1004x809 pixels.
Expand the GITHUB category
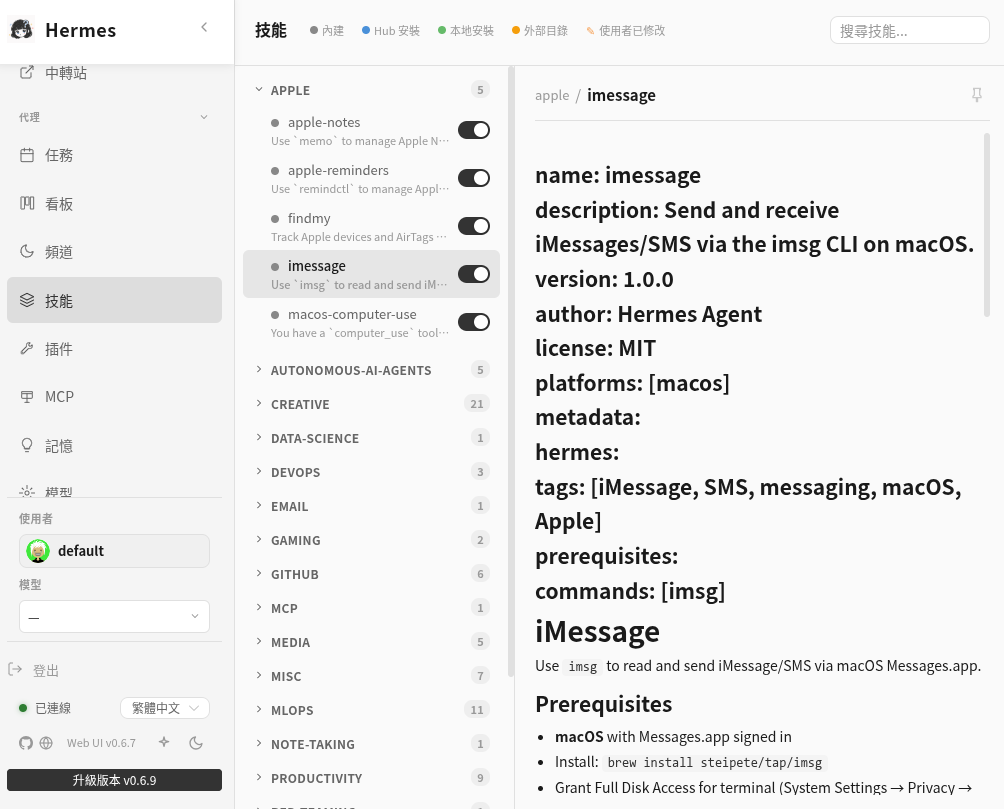(371, 574)
